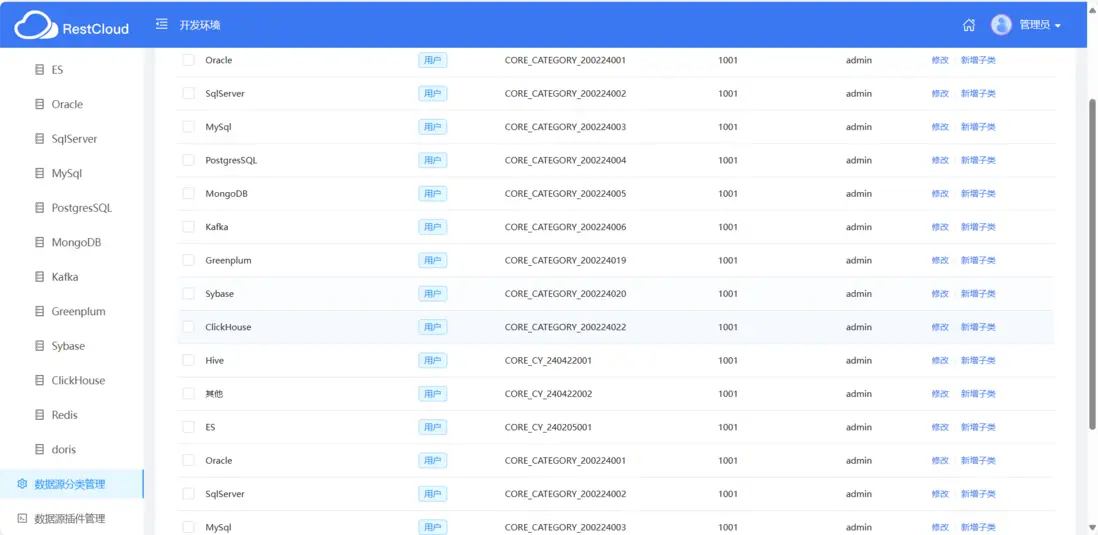Viewport: 1098px width, 535px height.
Task: Click the 开发环境 header label
Action: (200, 25)
